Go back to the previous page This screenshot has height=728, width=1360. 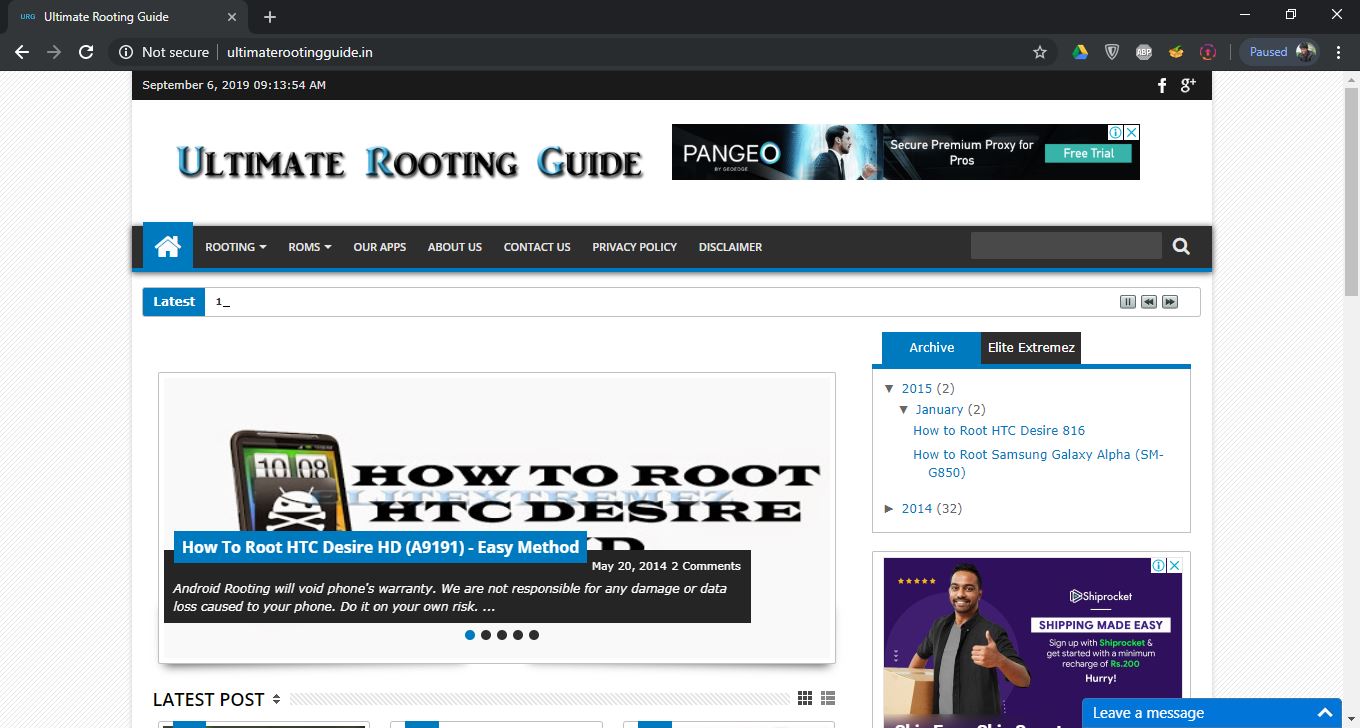click(22, 52)
